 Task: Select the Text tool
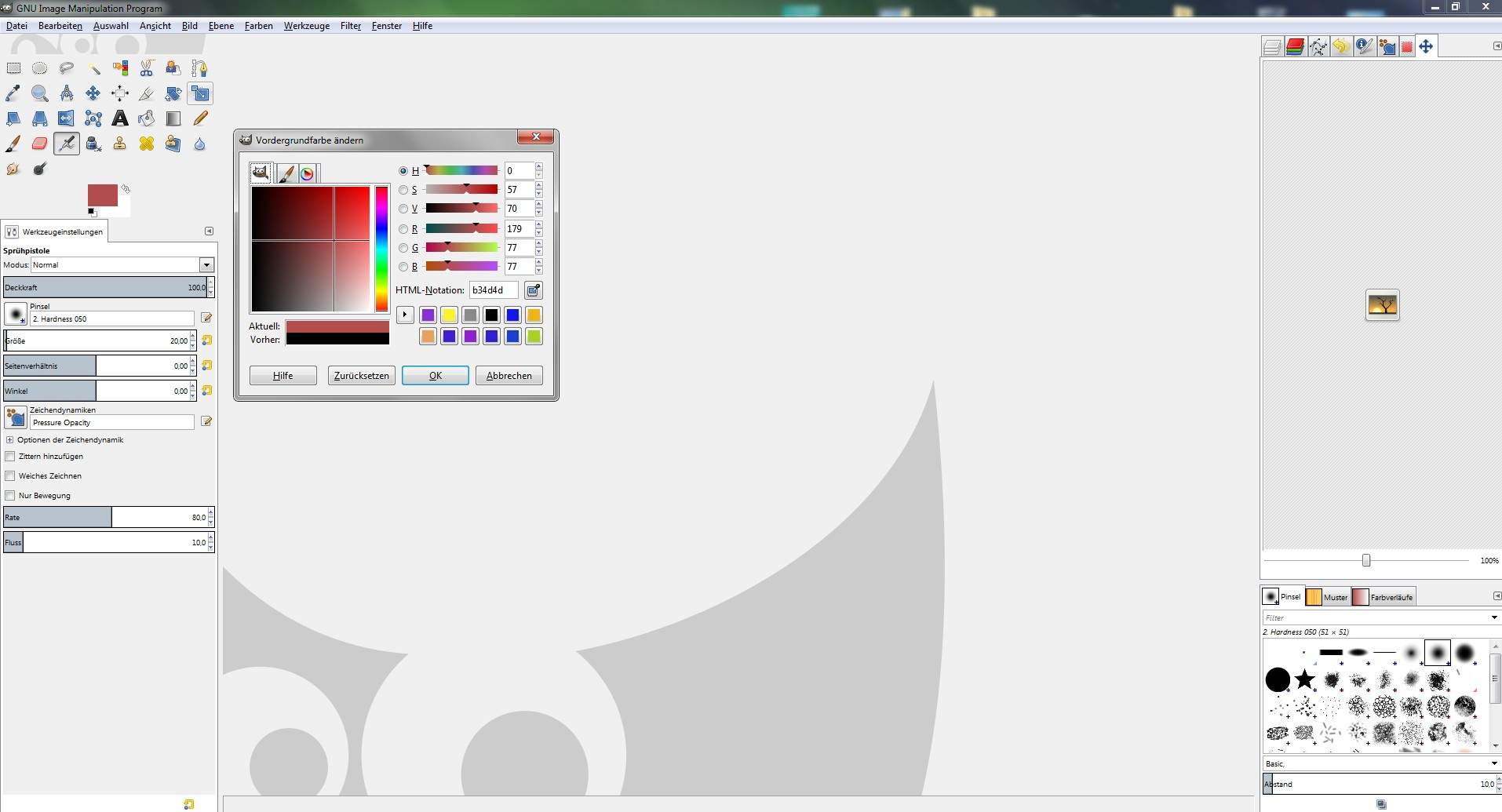pyautogui.click(x=119, y=118)
